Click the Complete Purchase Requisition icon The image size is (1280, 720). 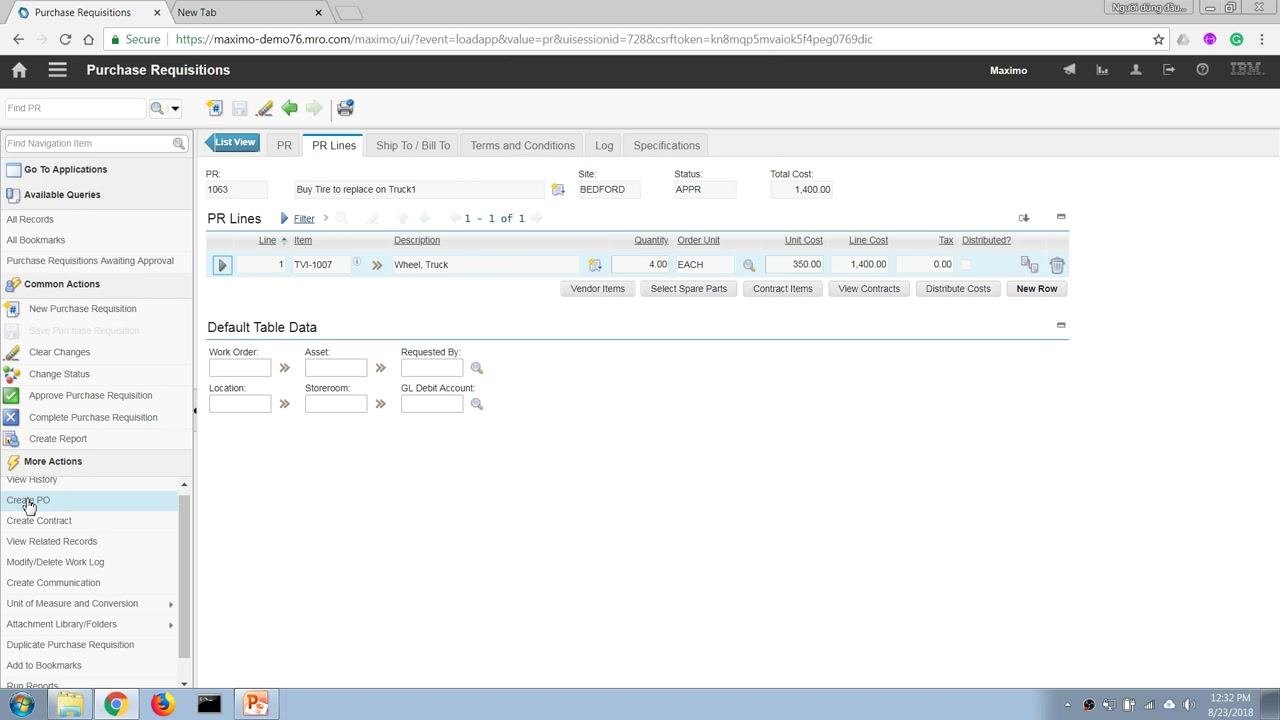pos(11,417)
